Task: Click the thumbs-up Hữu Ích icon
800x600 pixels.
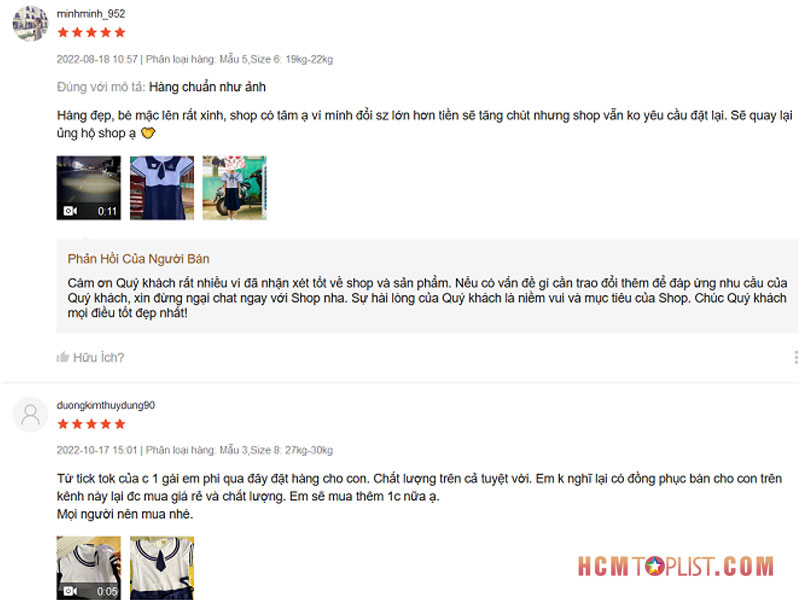Action: (x=63, y=357)
